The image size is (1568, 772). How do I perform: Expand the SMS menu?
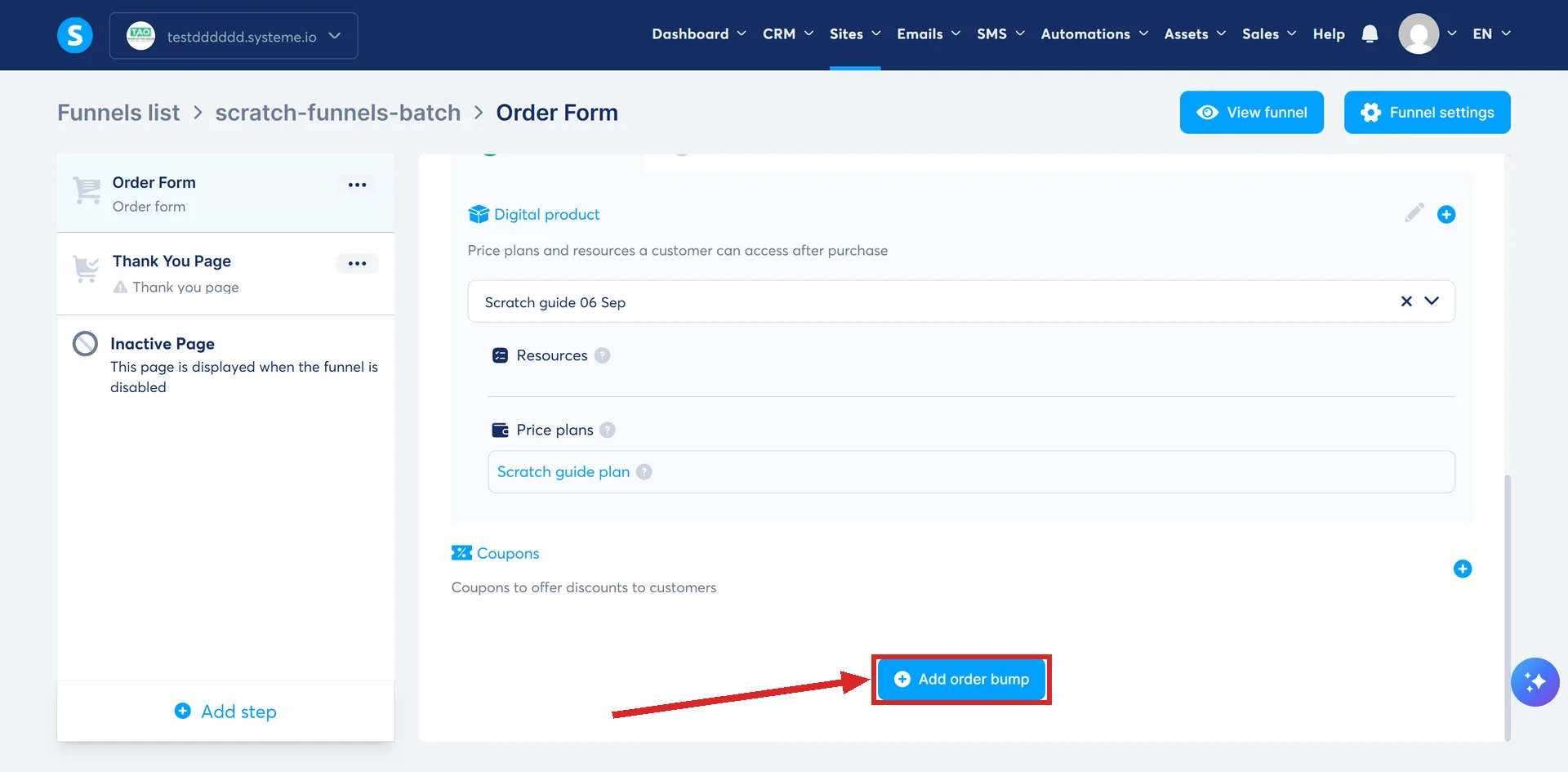coord(1000,34)
